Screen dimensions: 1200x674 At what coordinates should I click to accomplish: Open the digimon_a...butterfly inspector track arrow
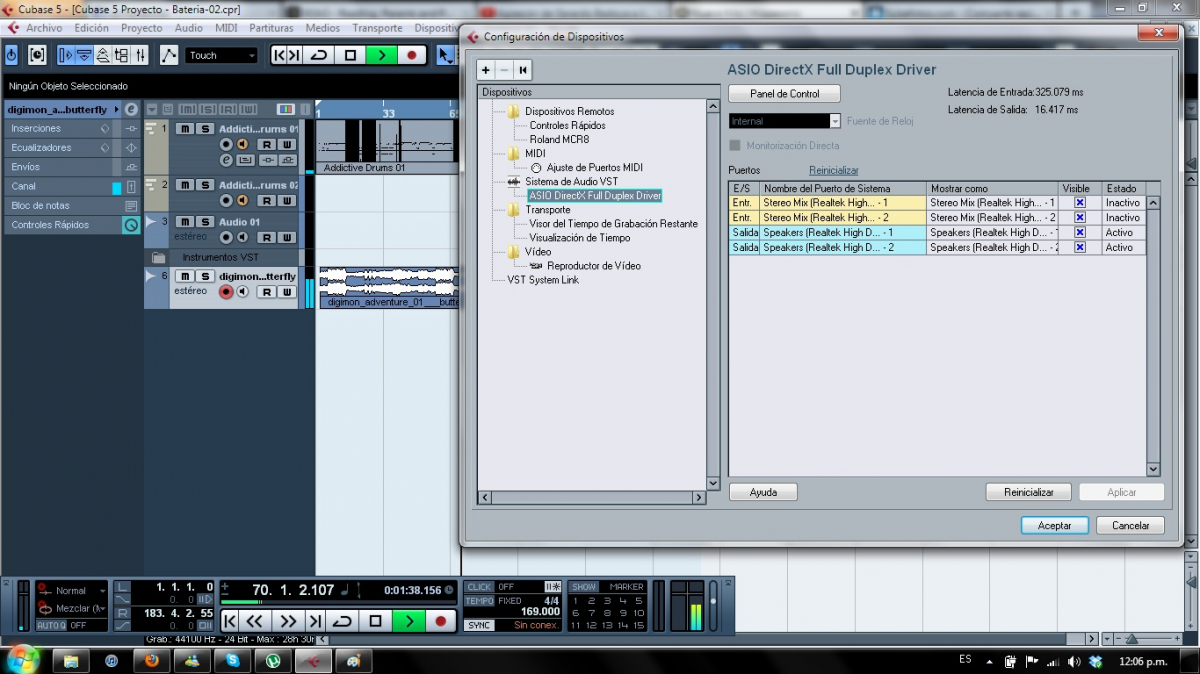[116, 109]
